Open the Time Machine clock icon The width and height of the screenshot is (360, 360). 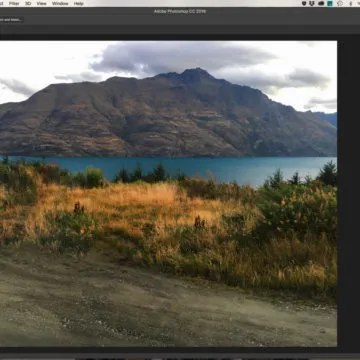point(340,3)
